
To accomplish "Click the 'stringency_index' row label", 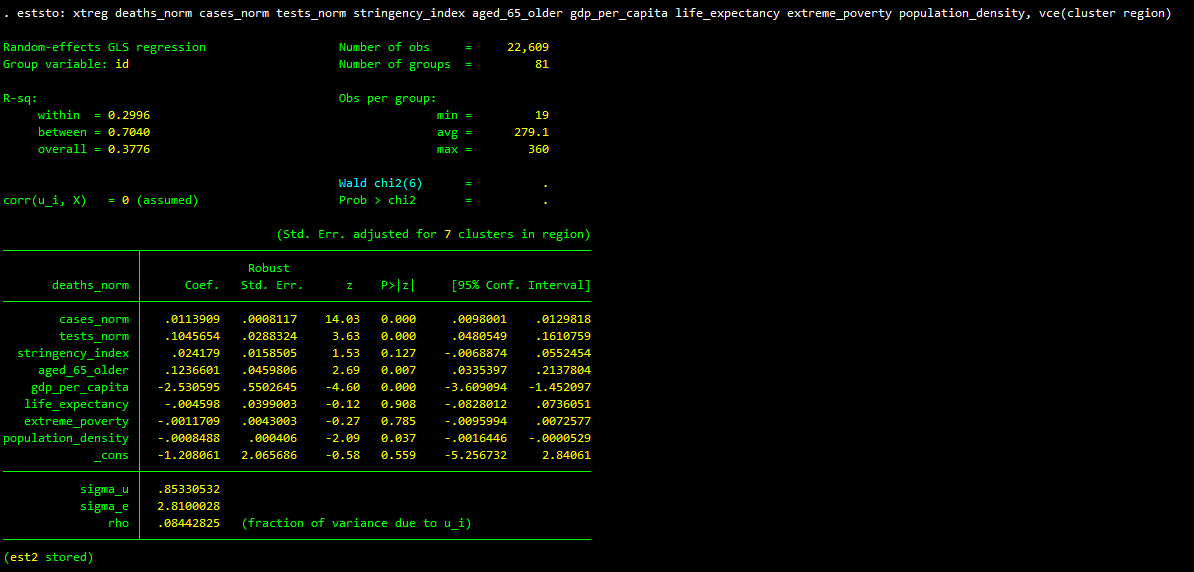I will [x=73, y=353].
